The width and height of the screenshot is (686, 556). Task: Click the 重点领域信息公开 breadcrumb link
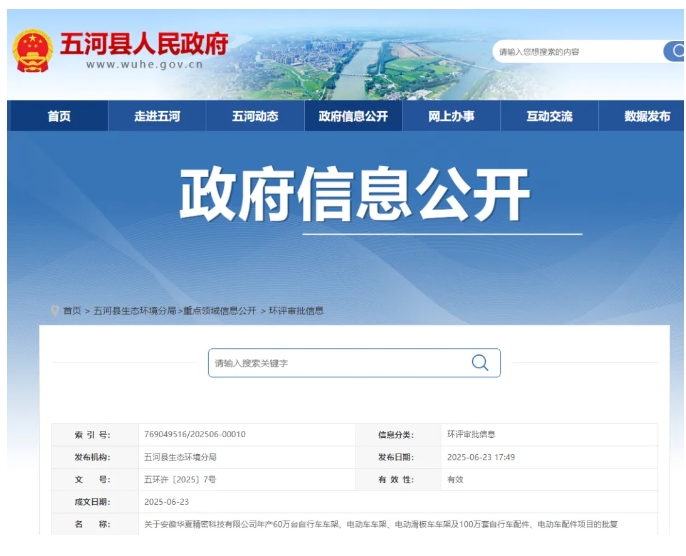219,311
